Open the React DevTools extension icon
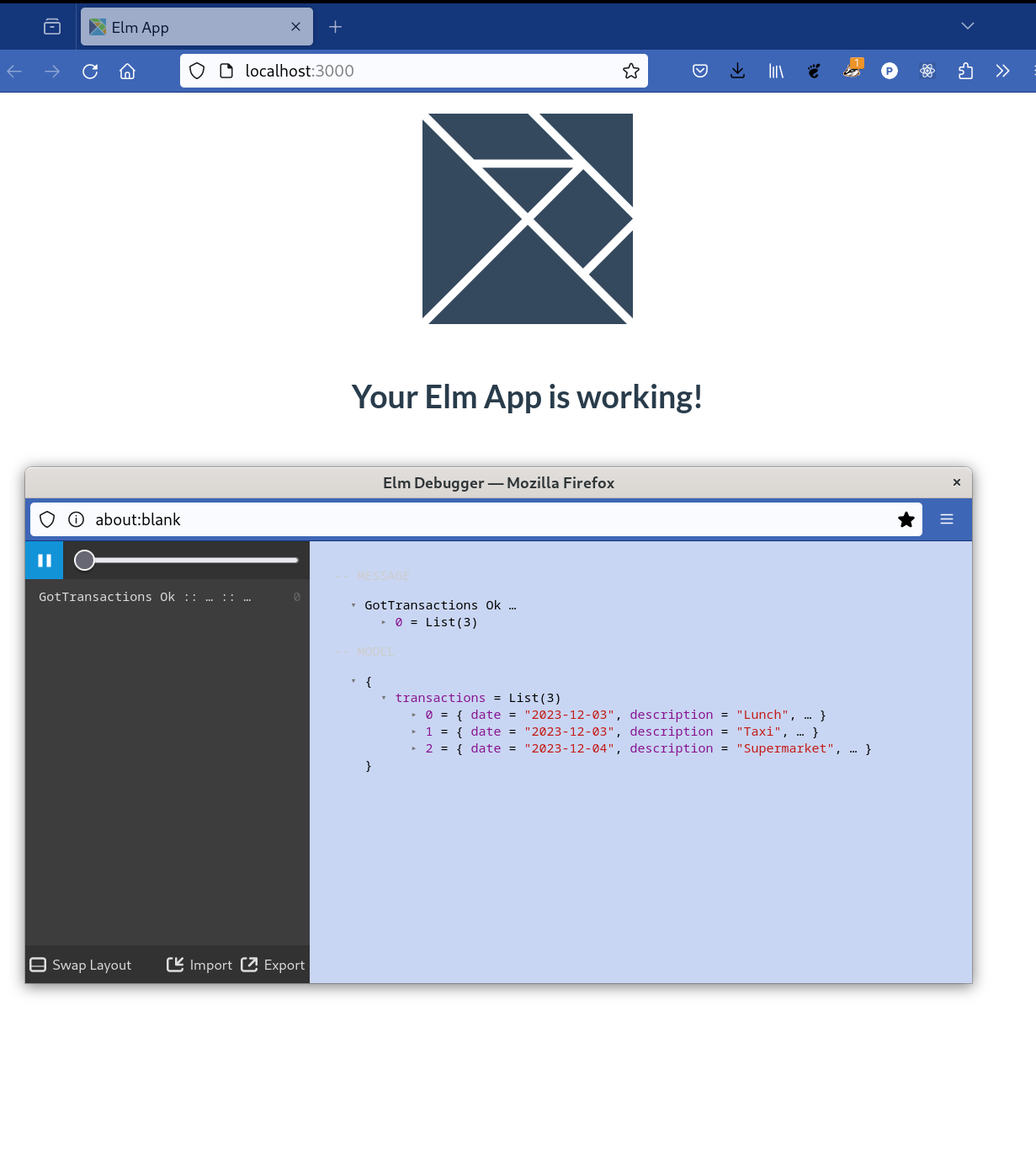This screenshot has height=1165, width=1036. click(x=927, y=71)
